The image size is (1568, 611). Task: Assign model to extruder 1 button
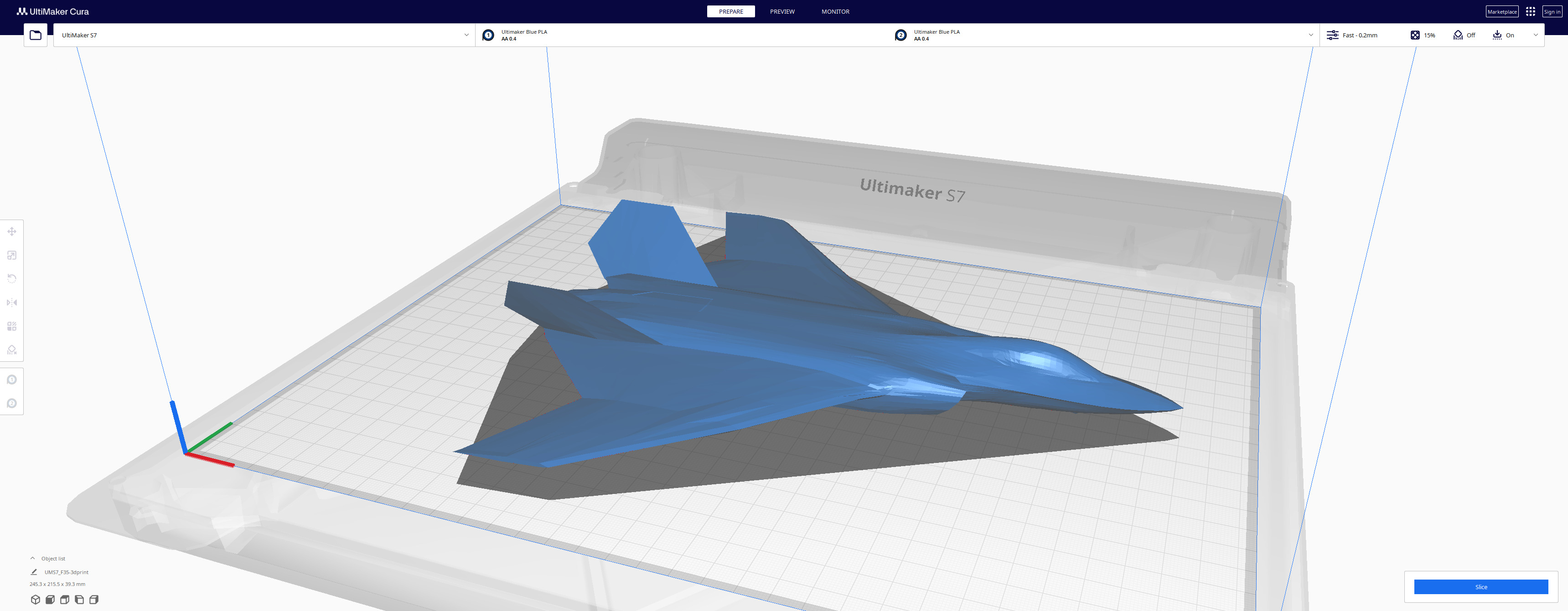pos(11,380)
